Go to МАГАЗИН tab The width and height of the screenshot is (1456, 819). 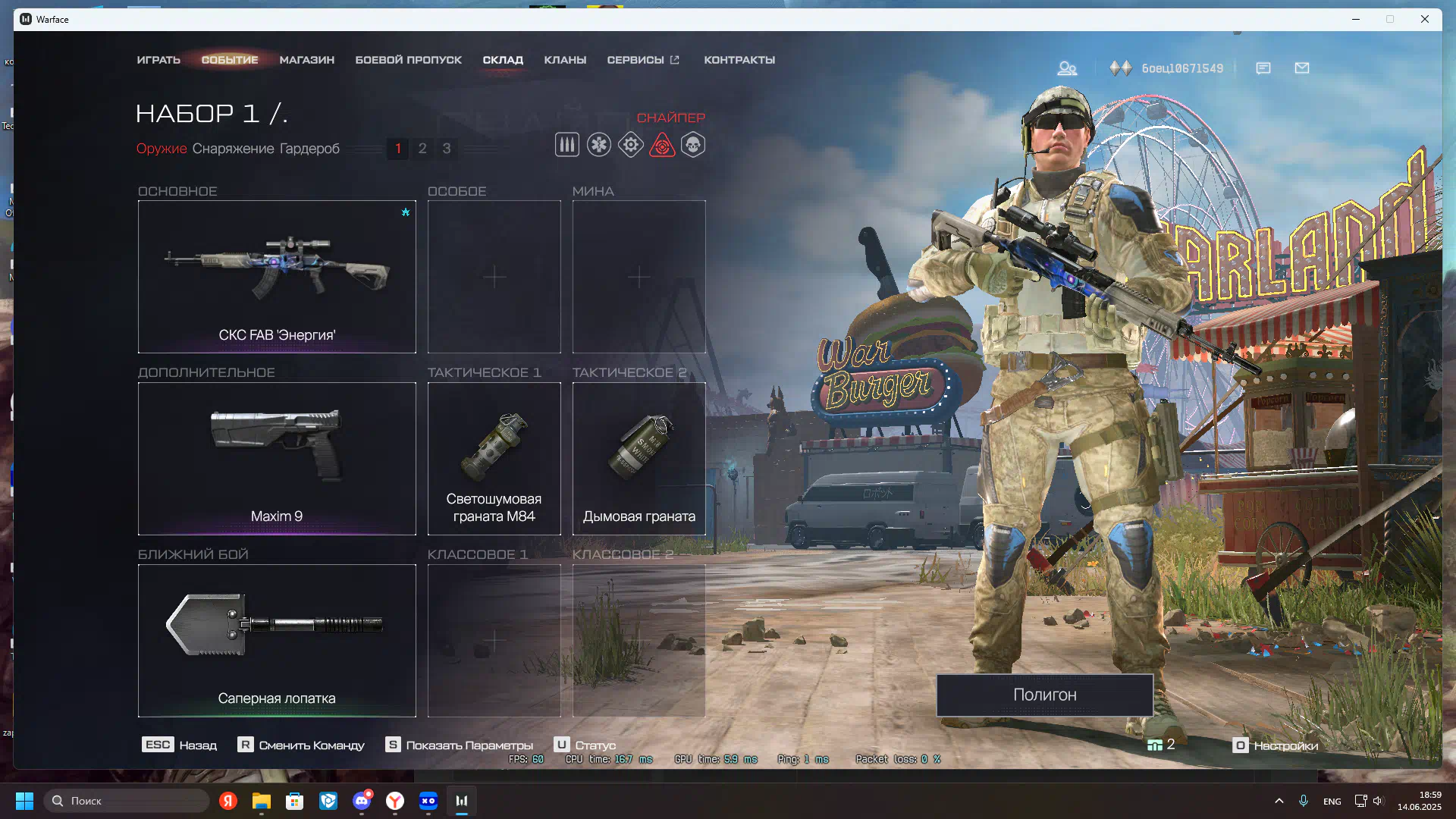point(306,60)
